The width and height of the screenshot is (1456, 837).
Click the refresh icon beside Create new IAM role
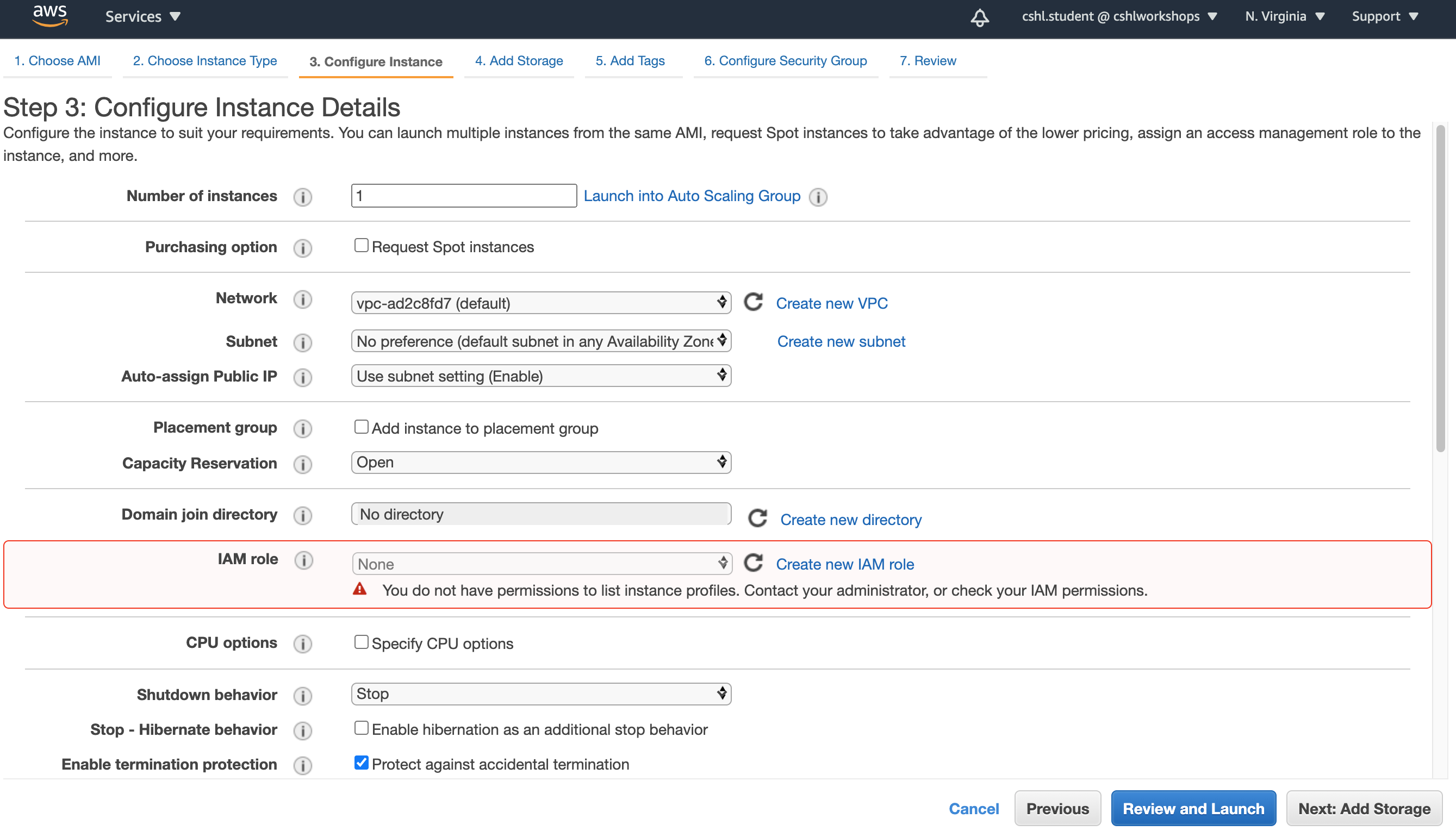pos(754,563)
